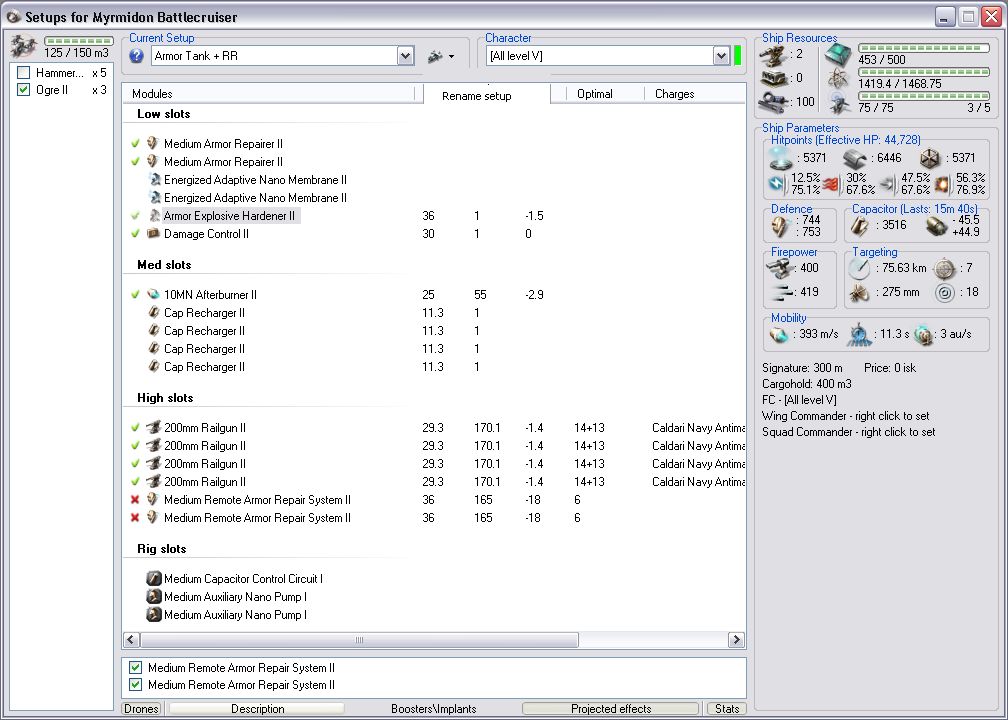Image resolution: width=1008 pixels, height=720 pixels.
Task: Click the 10MN Afterburner II module icon
Action: point(153,295)
